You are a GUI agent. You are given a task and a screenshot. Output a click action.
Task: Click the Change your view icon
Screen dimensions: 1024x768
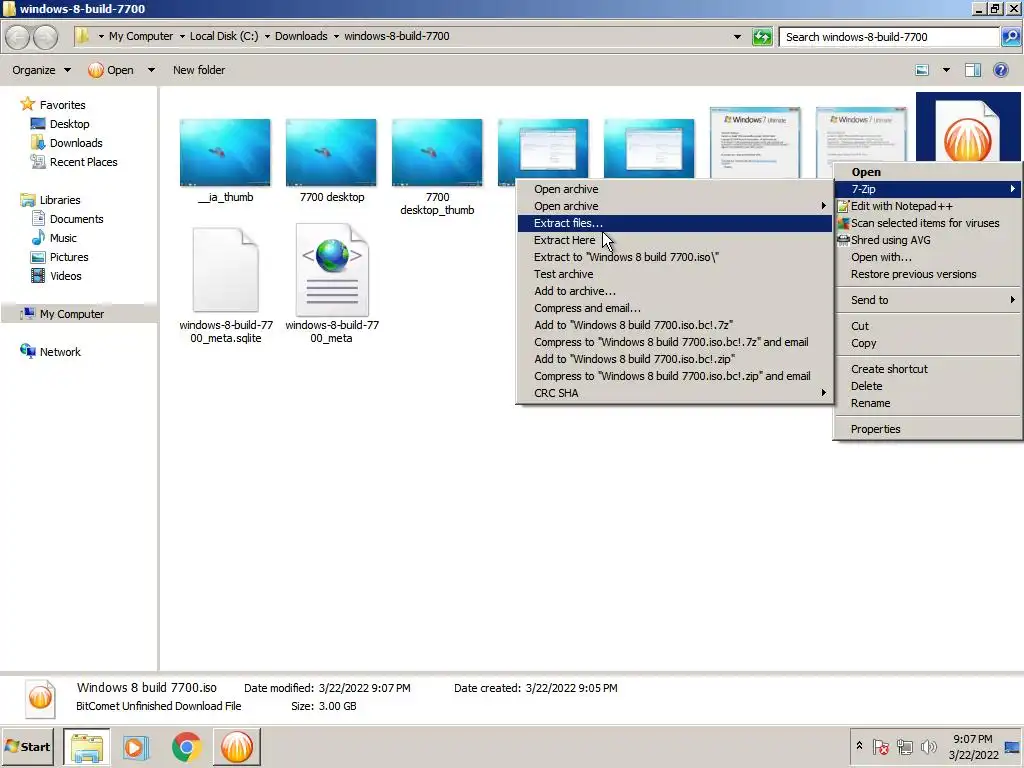click(922, 70)
